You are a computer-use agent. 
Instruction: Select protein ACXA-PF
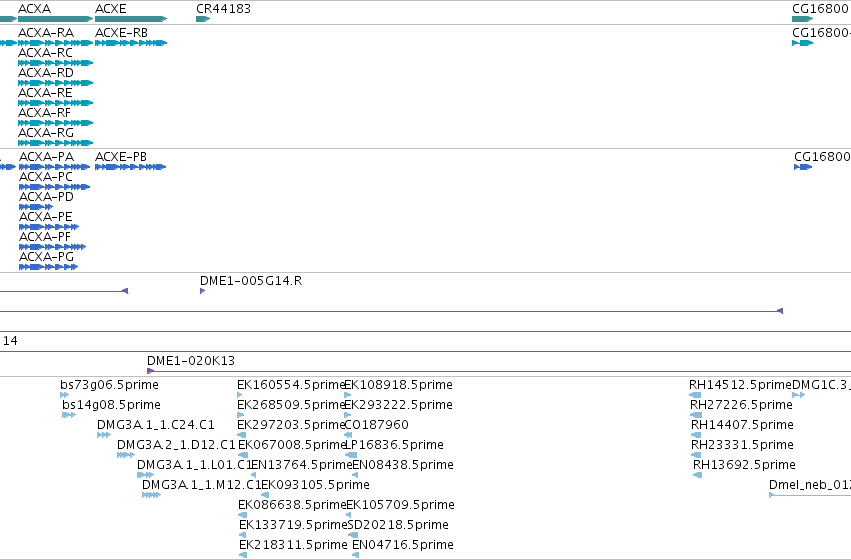click(52, 247)
